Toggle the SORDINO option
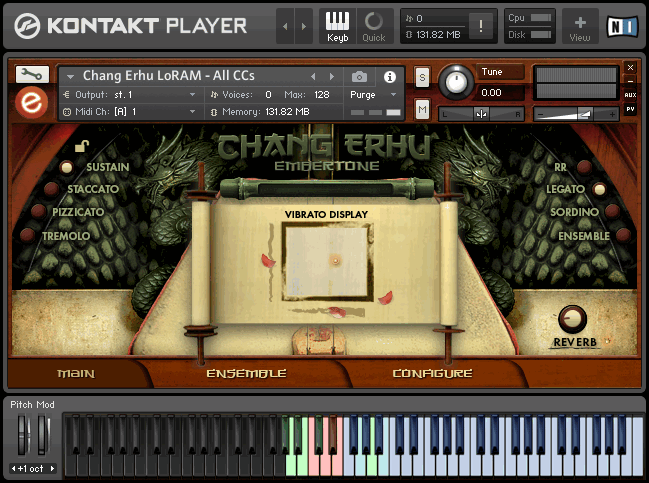Image resolution: width=649 pixels, height=483 pixels. (612, 211)
